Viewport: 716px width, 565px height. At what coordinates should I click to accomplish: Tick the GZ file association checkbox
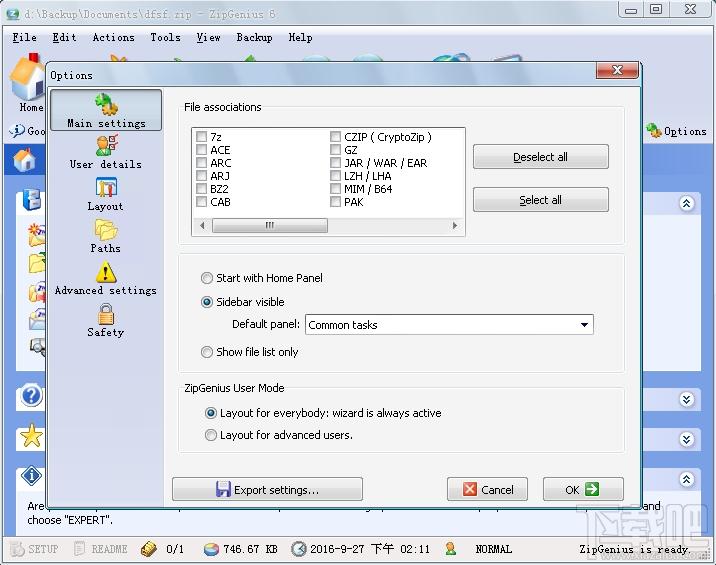tap(336, 150)
